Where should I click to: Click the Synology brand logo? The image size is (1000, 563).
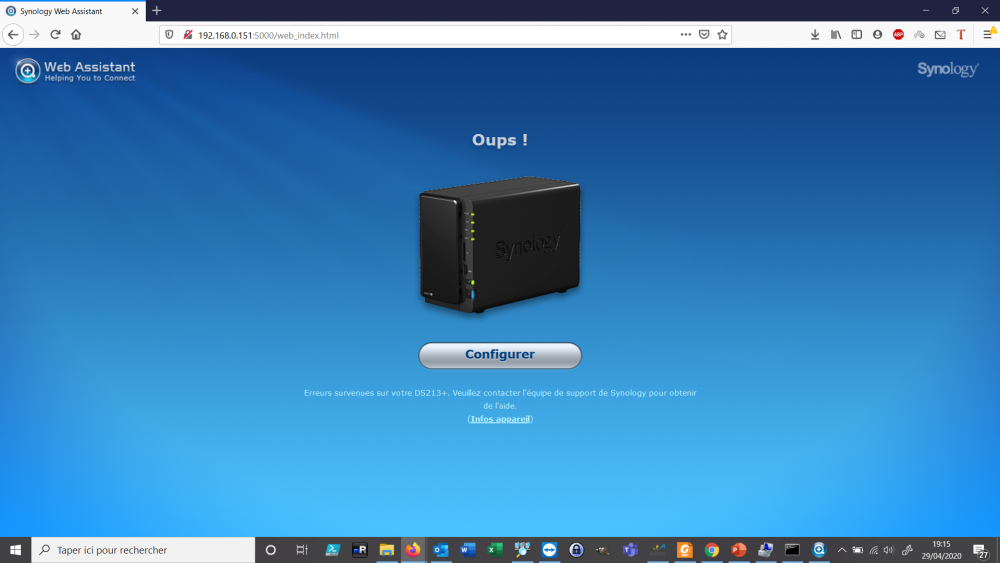pyautogui.click(x=948, y=69)
